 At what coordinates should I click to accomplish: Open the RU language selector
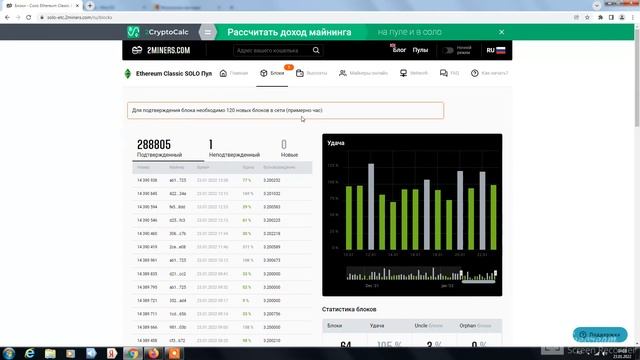point(496,50)
